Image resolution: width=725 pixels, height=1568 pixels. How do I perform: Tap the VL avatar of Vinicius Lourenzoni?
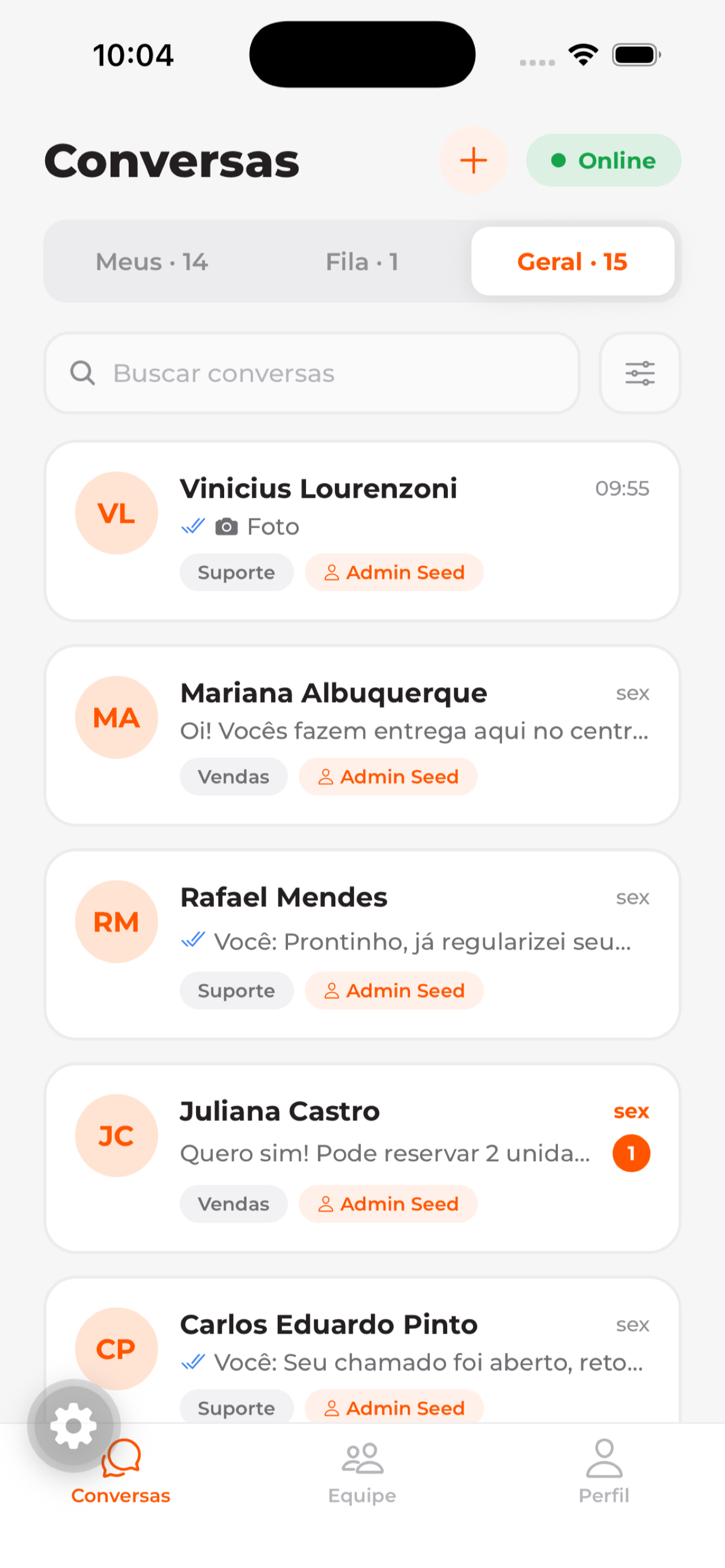[x=116, y=513]
